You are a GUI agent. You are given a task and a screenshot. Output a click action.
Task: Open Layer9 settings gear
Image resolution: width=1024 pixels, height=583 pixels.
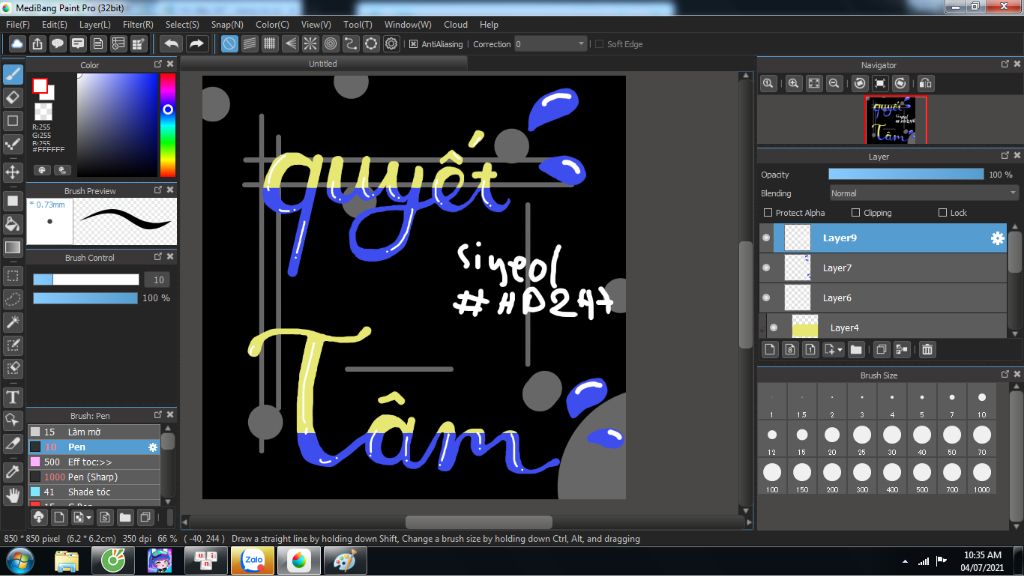click(x=997, y=238)
